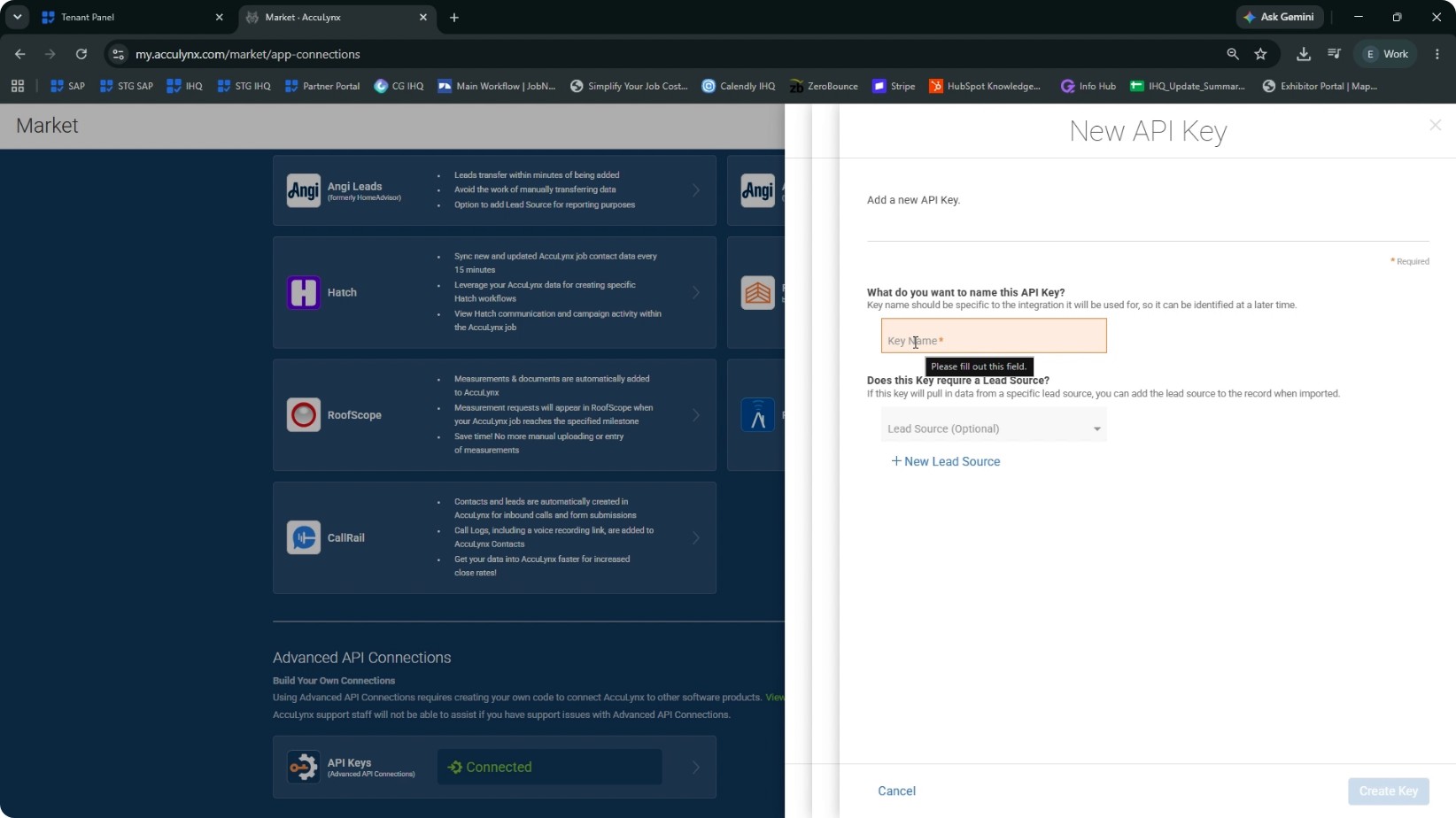Image resolution: width=1456 pixels, height=818 pixels.
Task: Add a New Lead Source
Action: tap(946, 461)
